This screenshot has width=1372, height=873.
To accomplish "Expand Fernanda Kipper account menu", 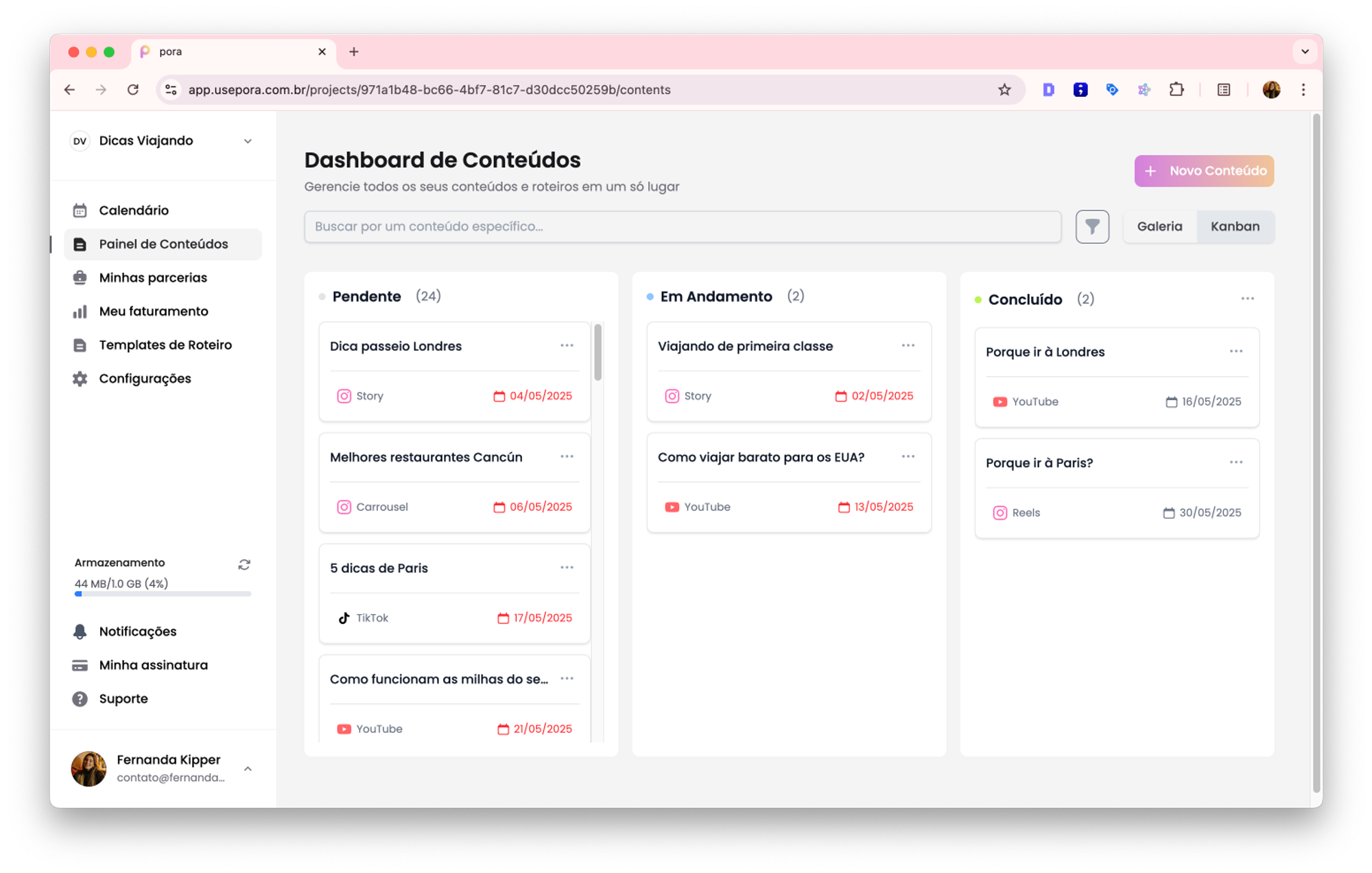I will [248, 769].
